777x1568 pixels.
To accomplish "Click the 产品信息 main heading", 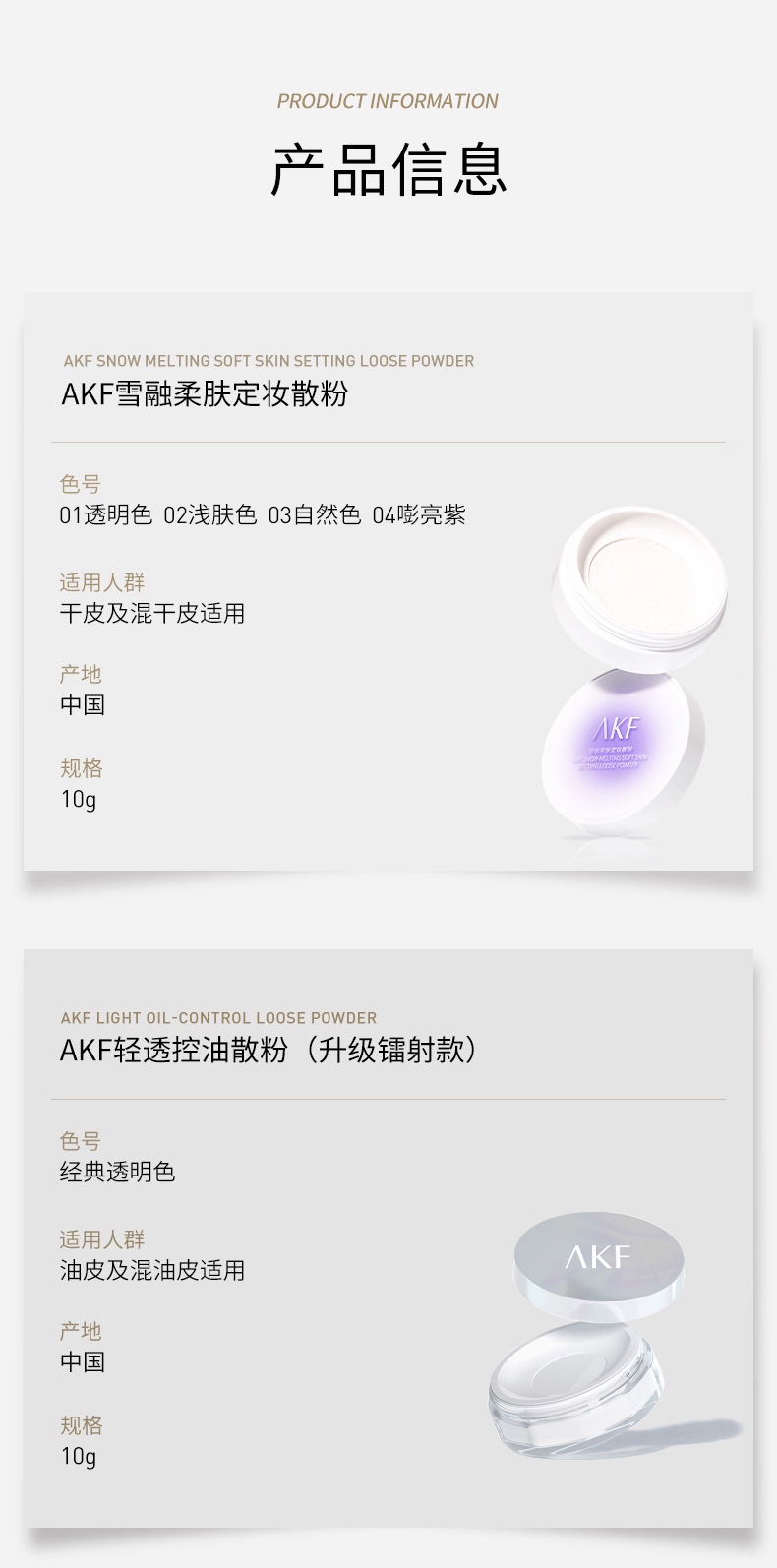I will click(388, 170).
